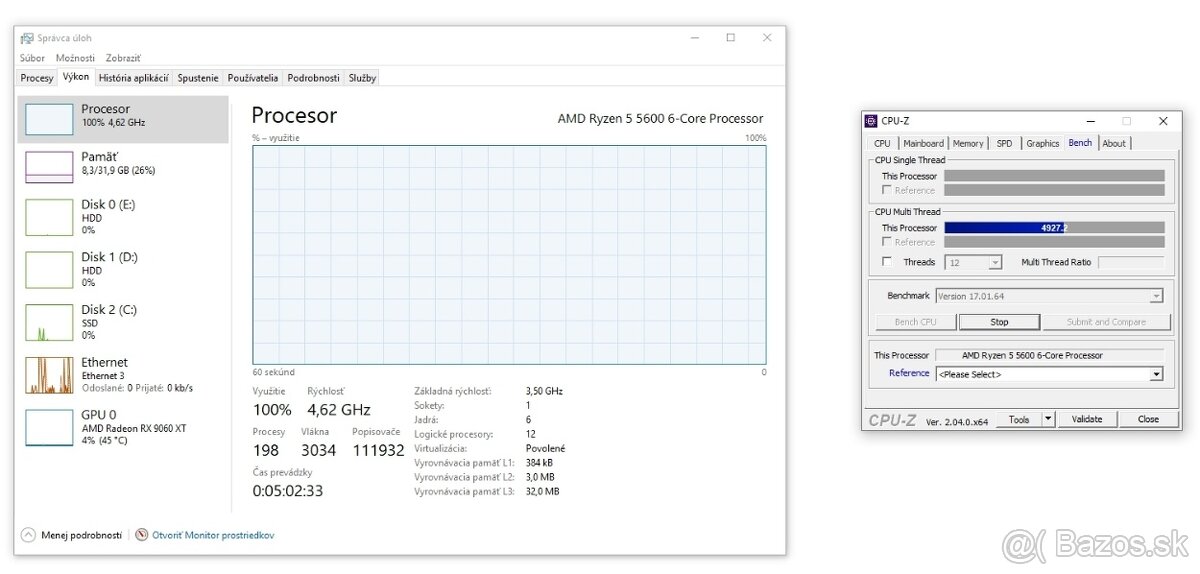Minimize the CPU-Z window
Screen dimensions: 1200x574
click(x=1090, y=121)
